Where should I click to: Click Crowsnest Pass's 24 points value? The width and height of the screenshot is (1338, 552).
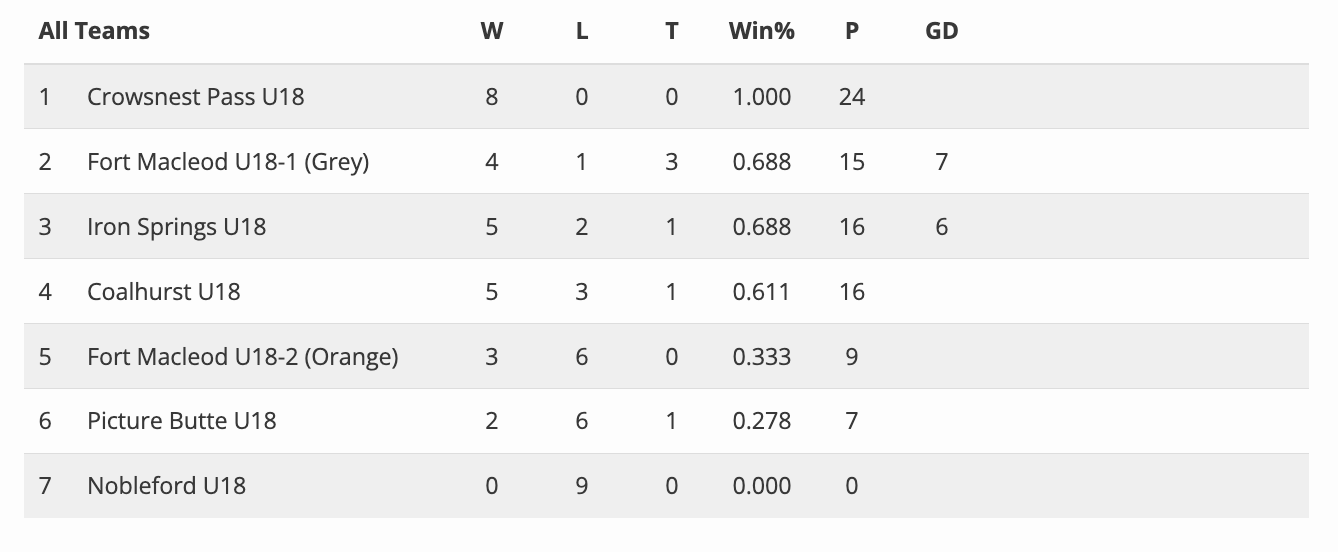pyautogui.click(x=852, y=97)
